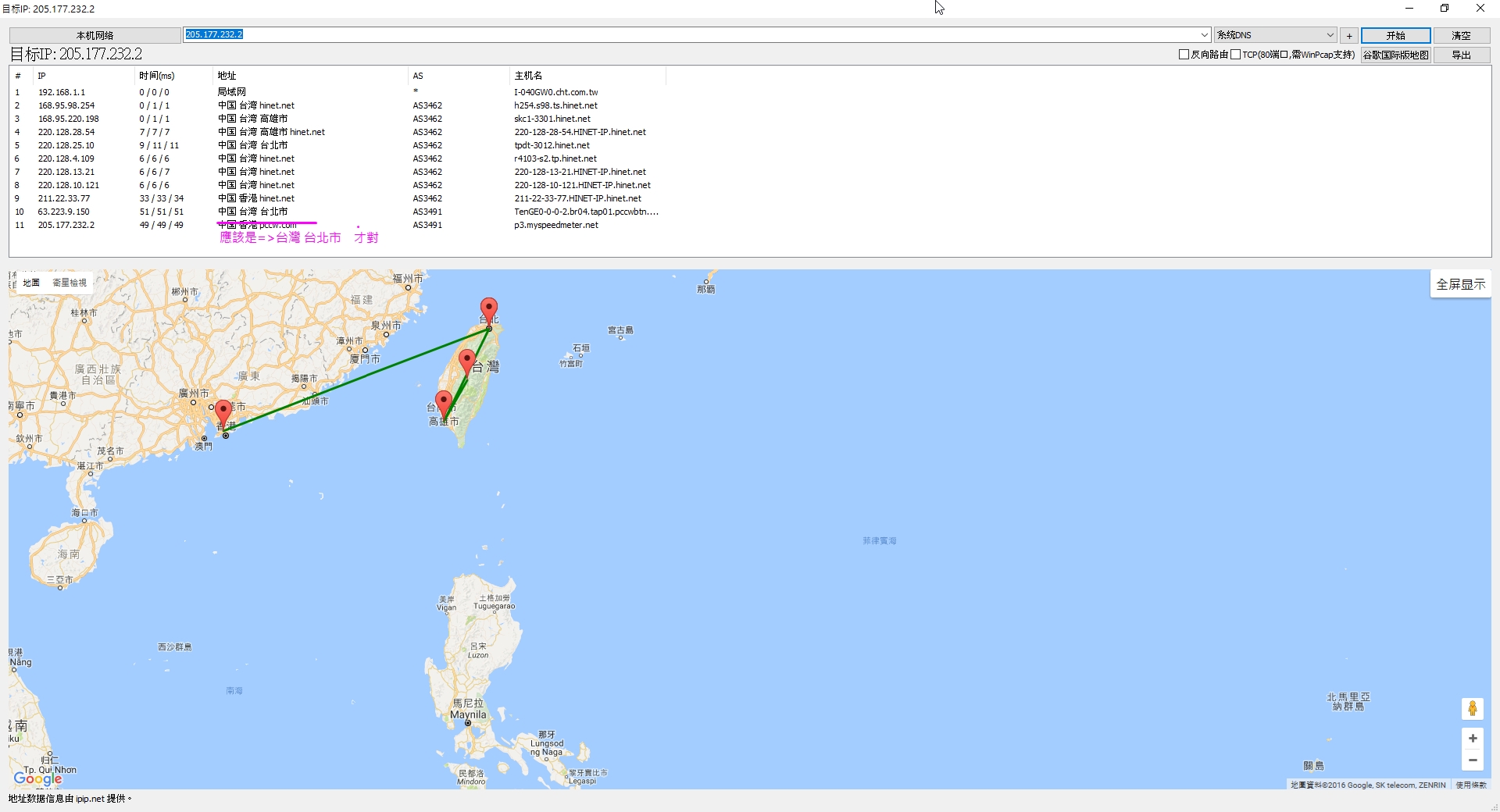Click the 33 / 33 / 34 time cell
Viewport: 1500px width, 812px height.
(162, 198)
